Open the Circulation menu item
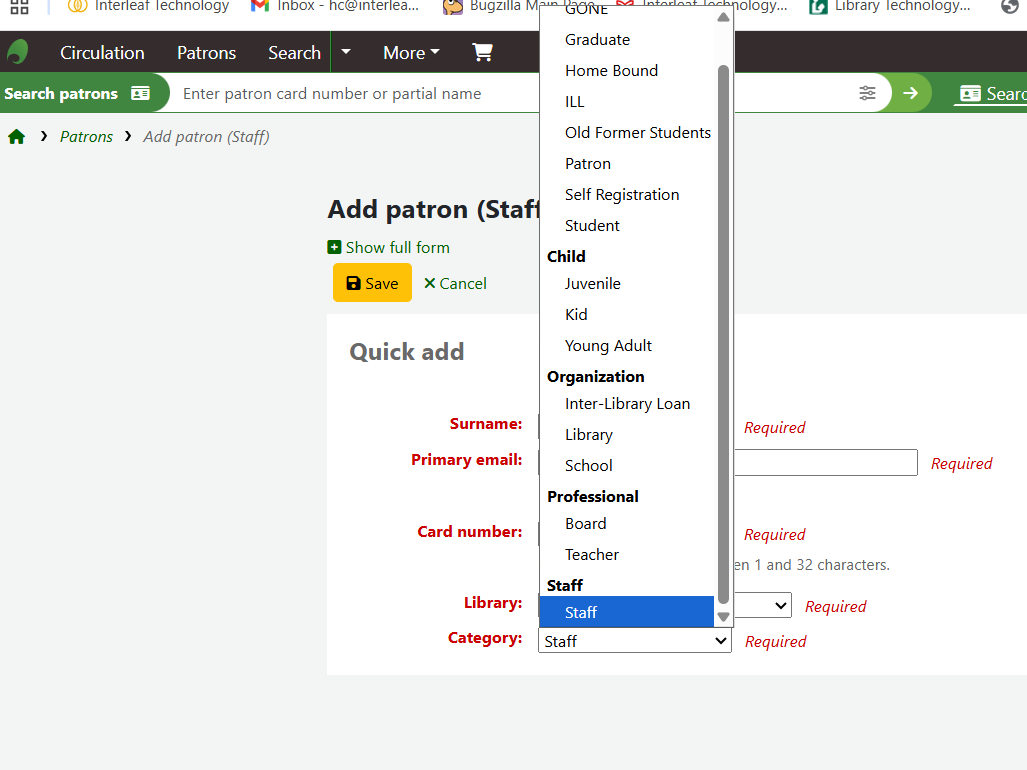 click(x=102, y=52)
